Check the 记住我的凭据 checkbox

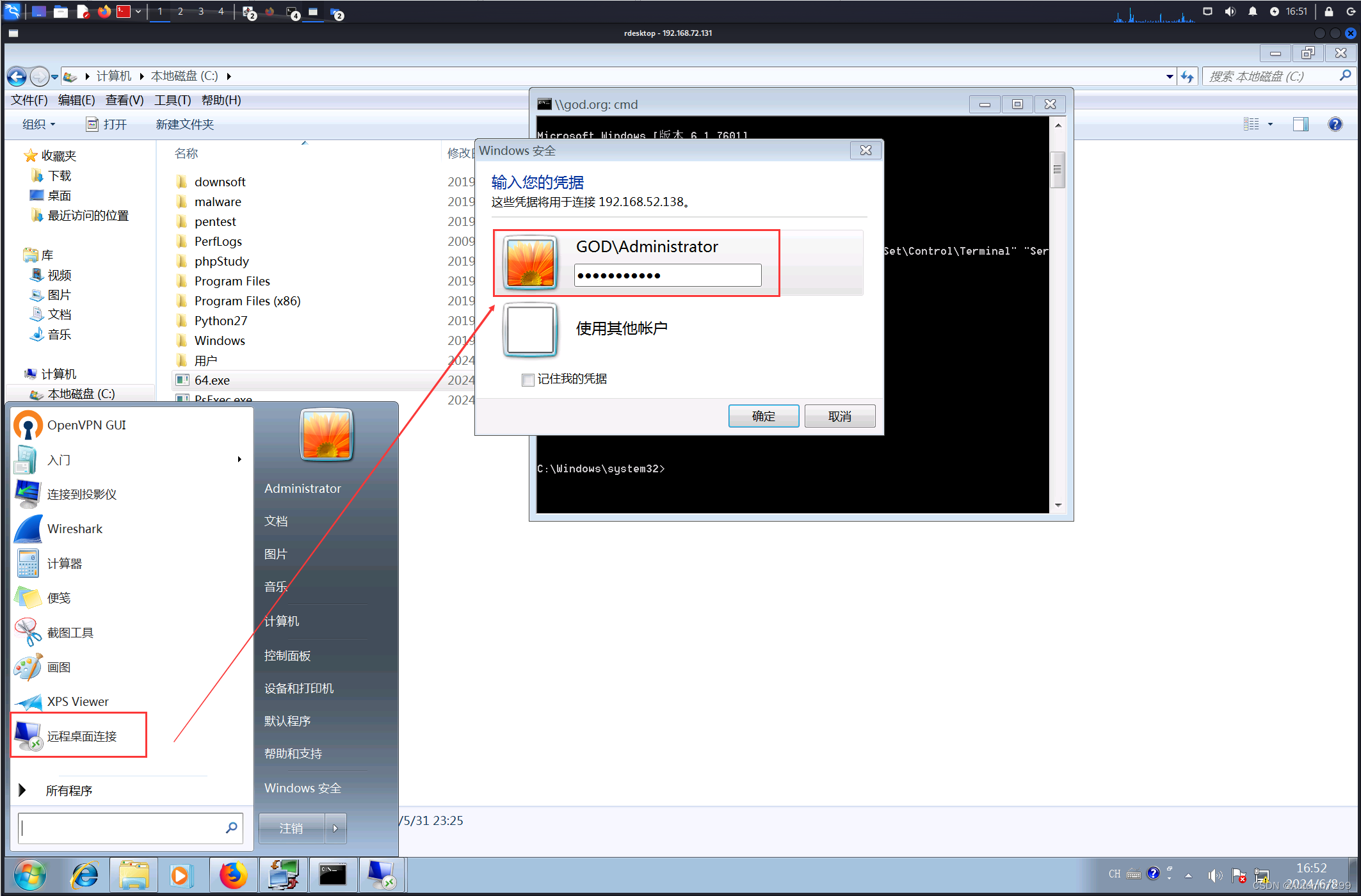[528, 380]
